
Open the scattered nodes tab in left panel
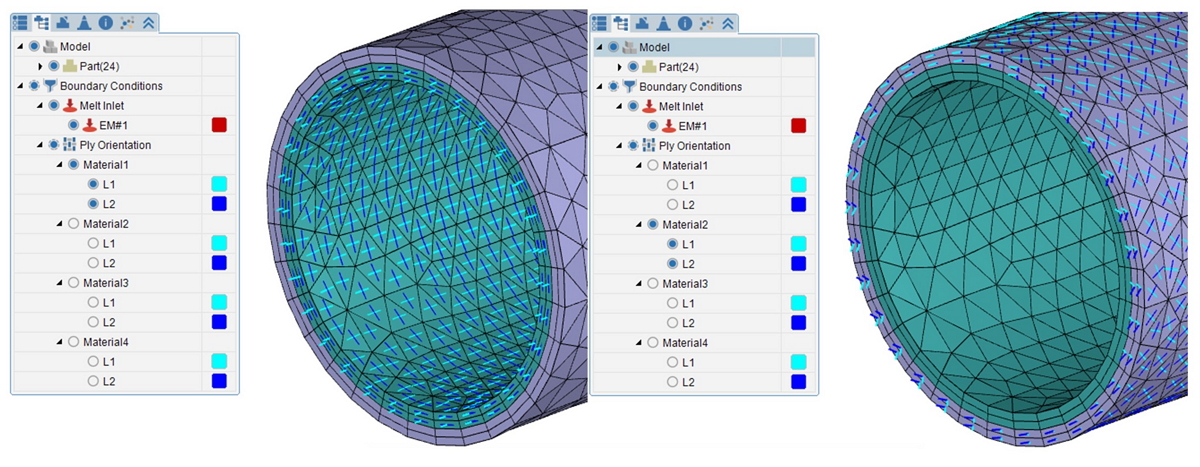click(x=127, y=22)
